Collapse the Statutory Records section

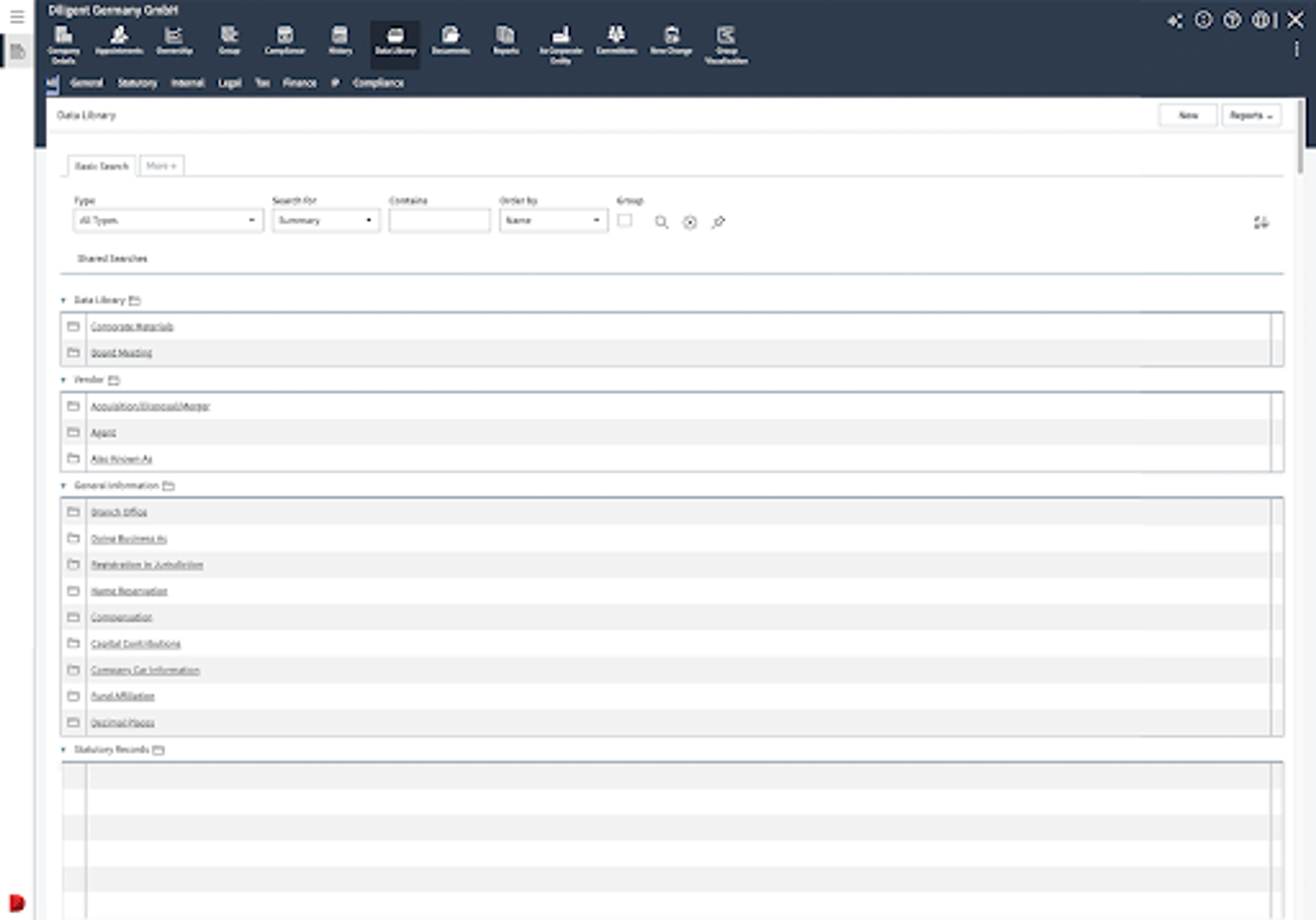64,750
